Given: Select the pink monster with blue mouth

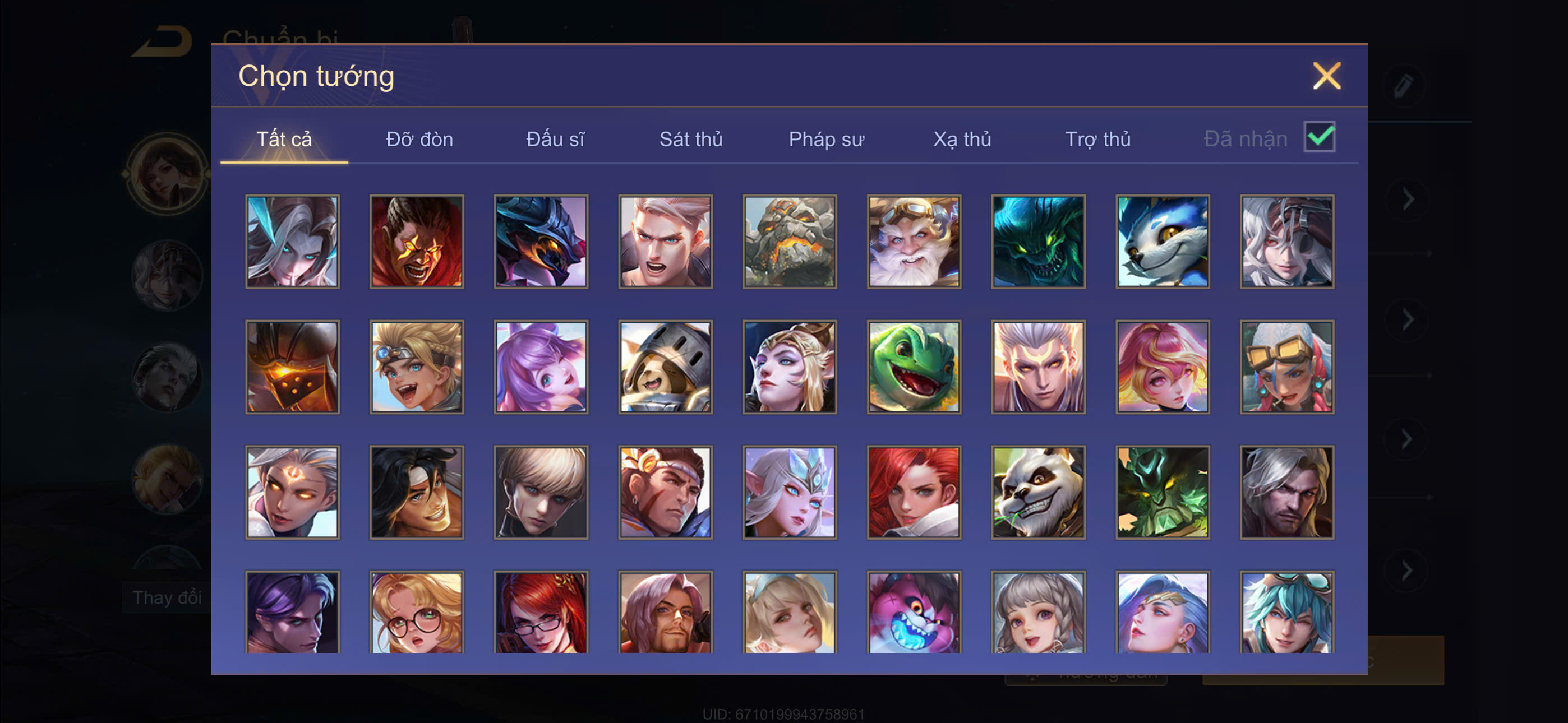Looking at the screenshot, I should click(x=914, y=611).
